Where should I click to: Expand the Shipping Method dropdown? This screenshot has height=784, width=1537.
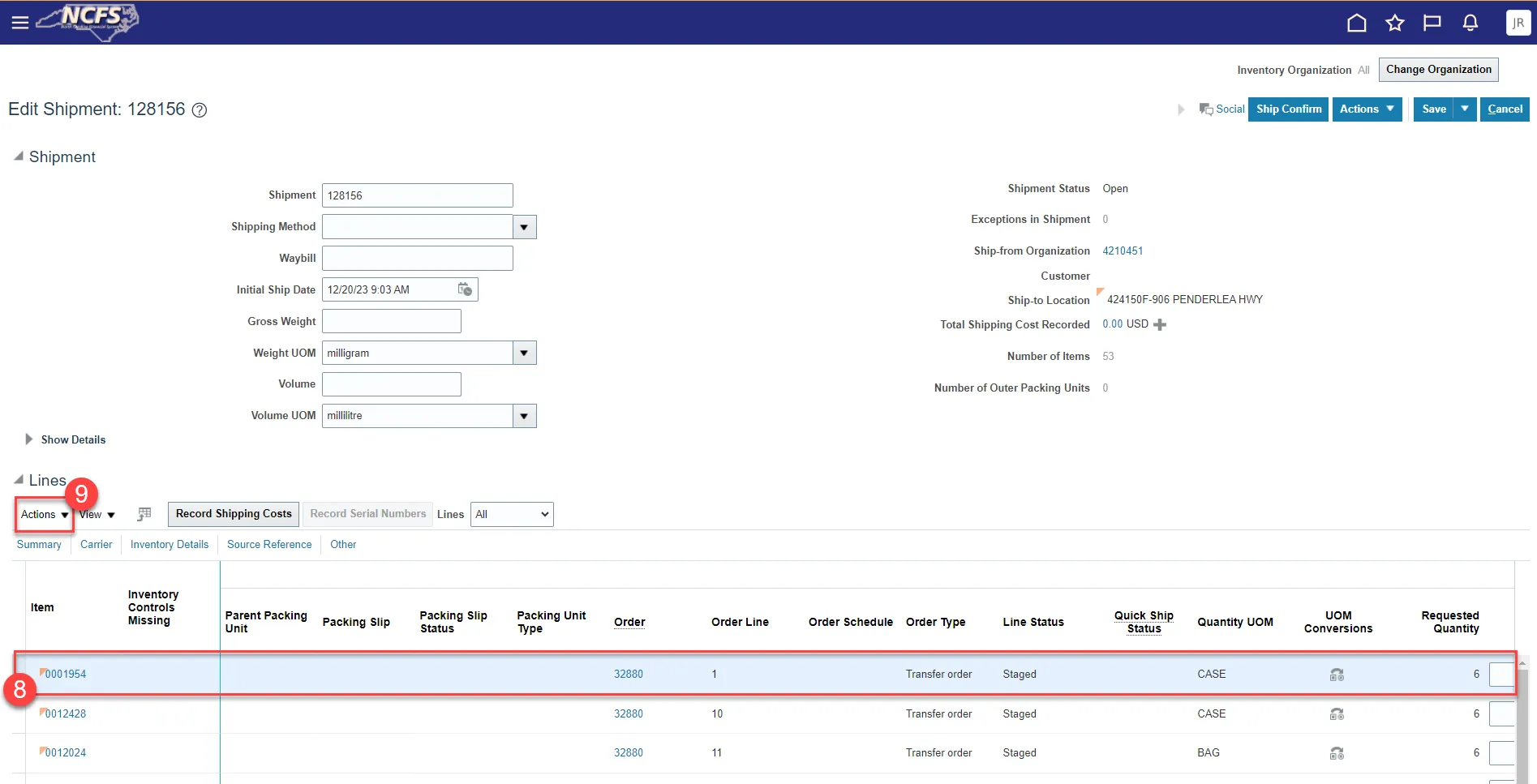pos(524,227)
